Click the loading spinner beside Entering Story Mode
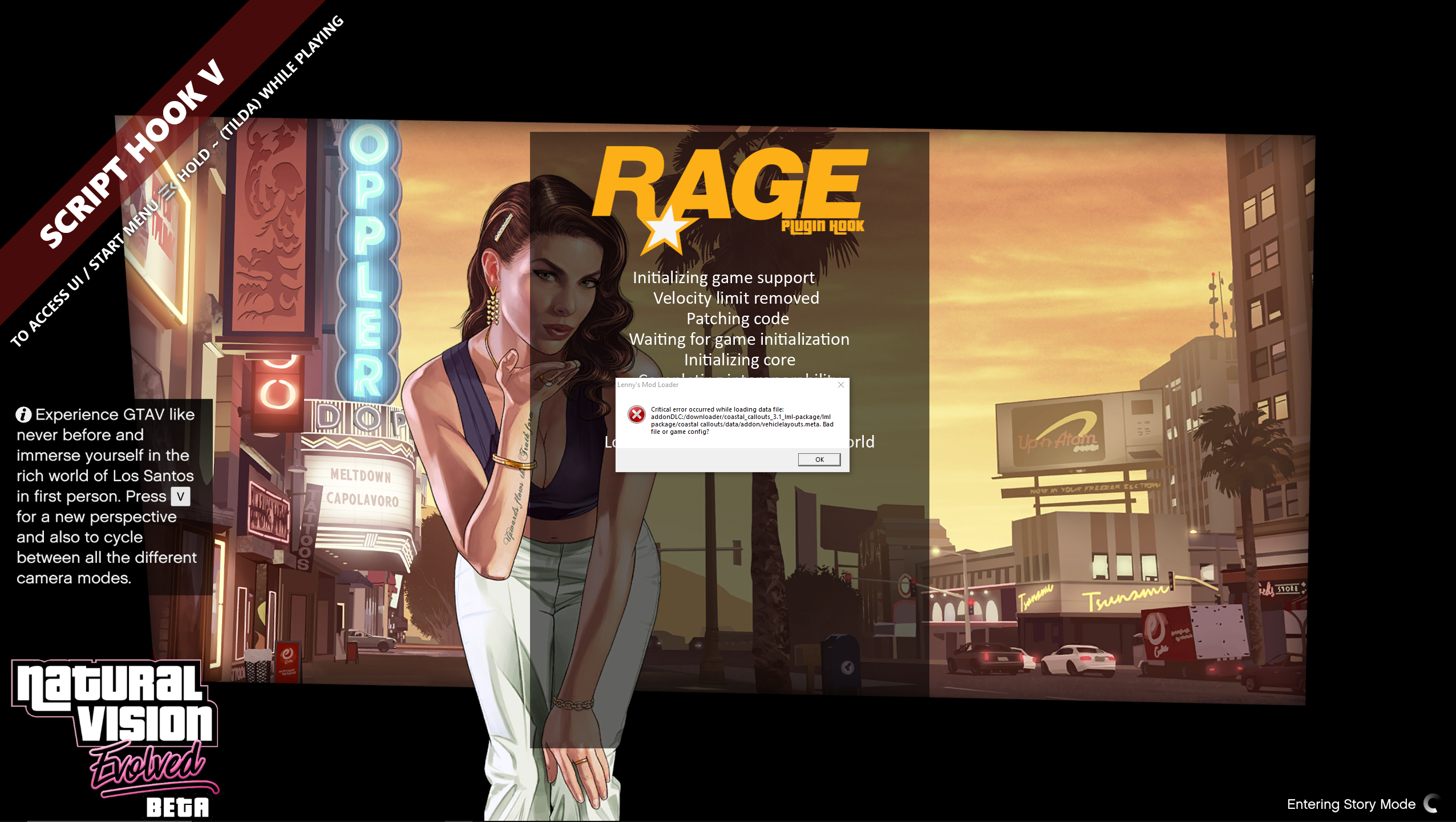The width and height of the screenshot is (1456, 822). tap(1433, 804)
